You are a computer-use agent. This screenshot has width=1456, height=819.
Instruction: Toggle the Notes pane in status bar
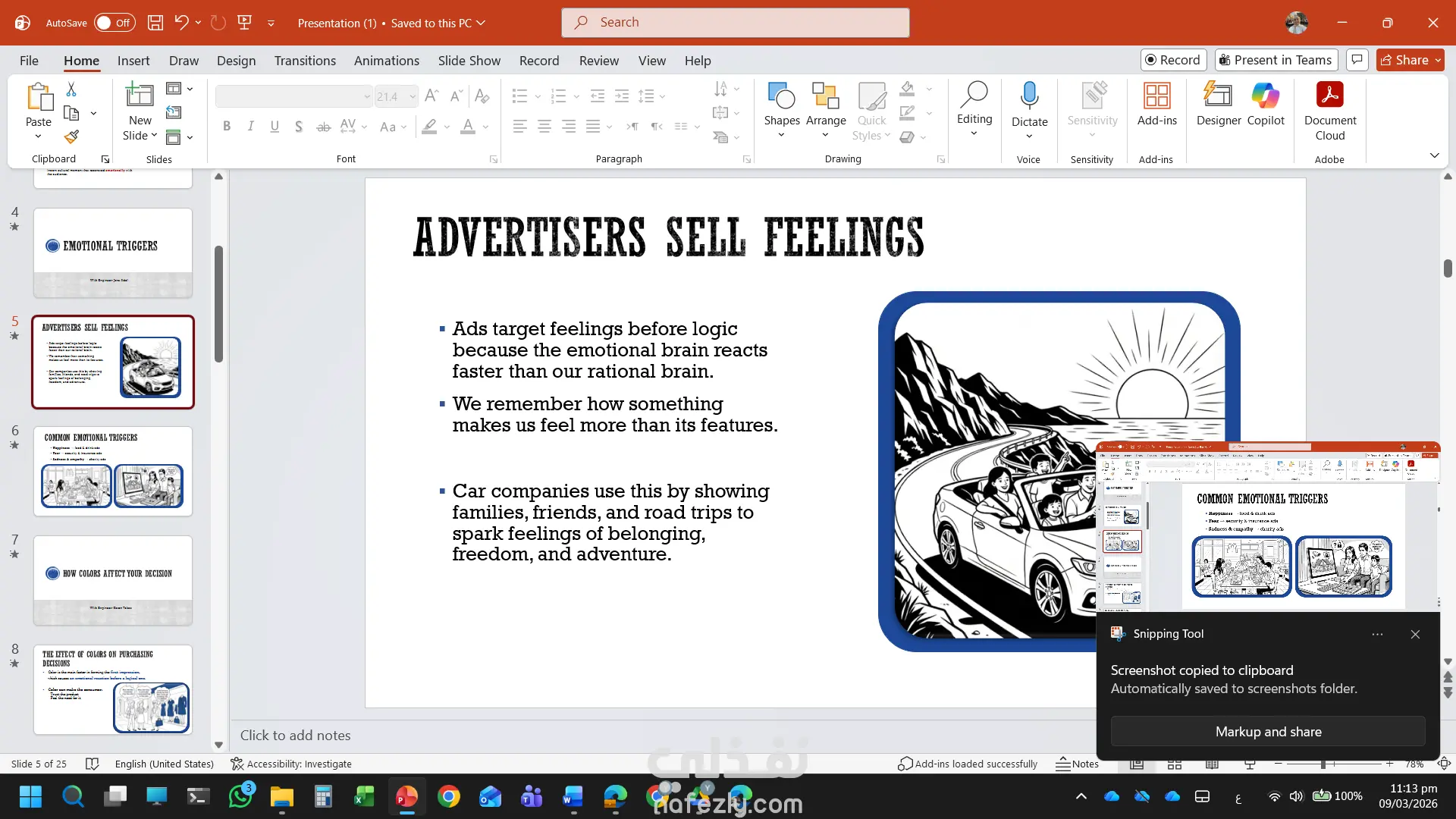coord(1078,764)
